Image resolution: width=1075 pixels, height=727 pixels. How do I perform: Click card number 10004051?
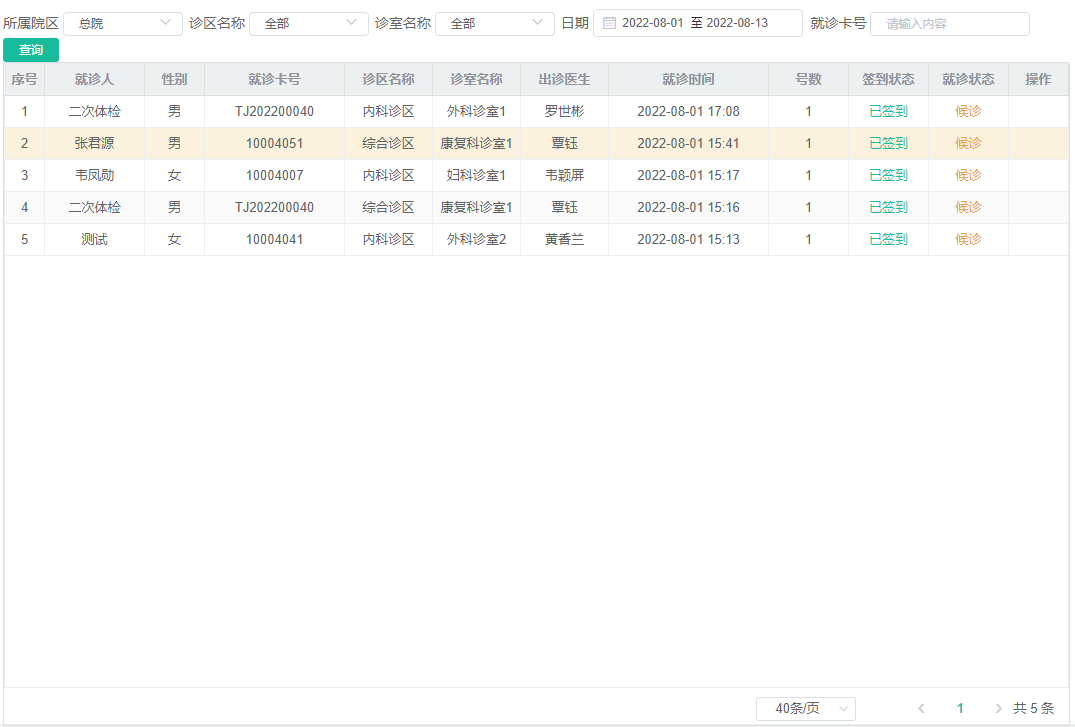[274, 143]
